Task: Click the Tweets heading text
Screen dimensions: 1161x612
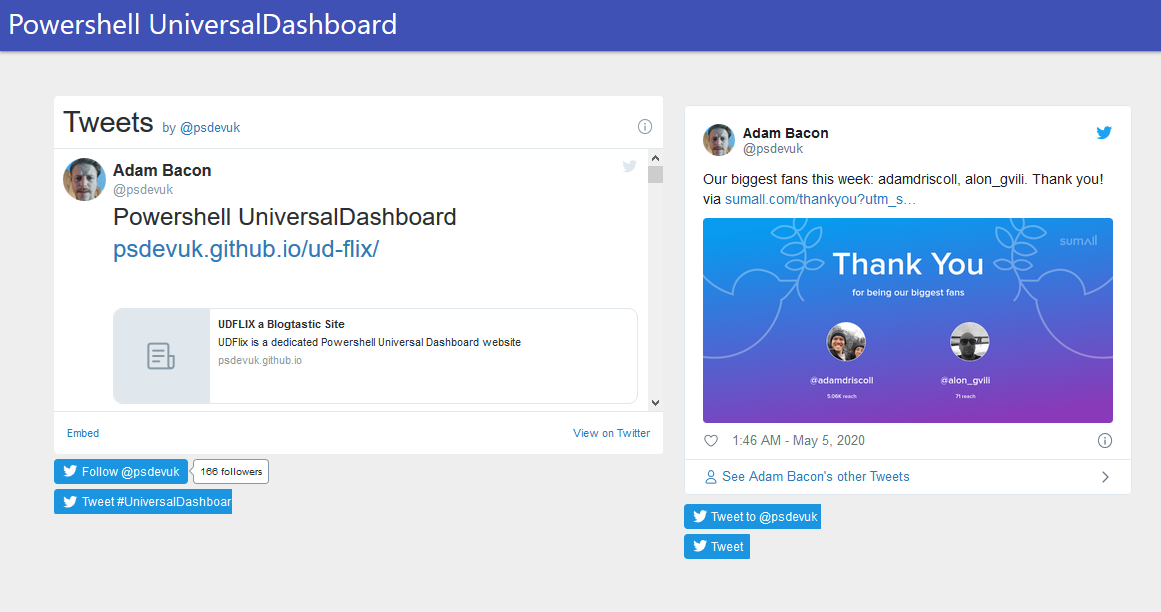Action: [x=108, y=122]
